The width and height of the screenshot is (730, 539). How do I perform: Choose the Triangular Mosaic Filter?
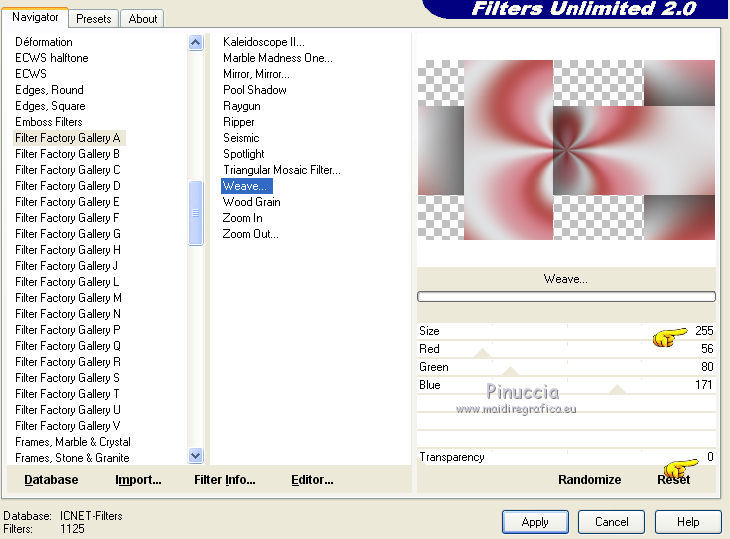point(282,169)
